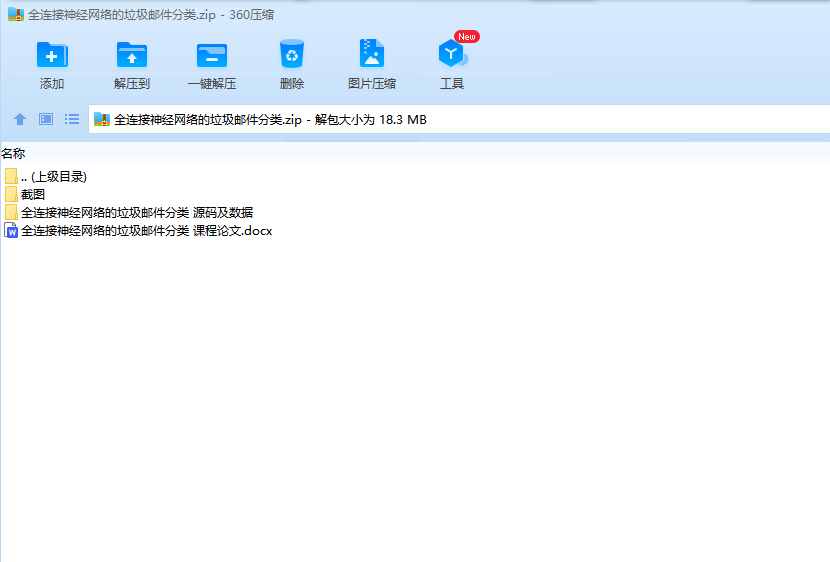Click the red New badge on 工具
830x562 pixels.
click(467, 37)
